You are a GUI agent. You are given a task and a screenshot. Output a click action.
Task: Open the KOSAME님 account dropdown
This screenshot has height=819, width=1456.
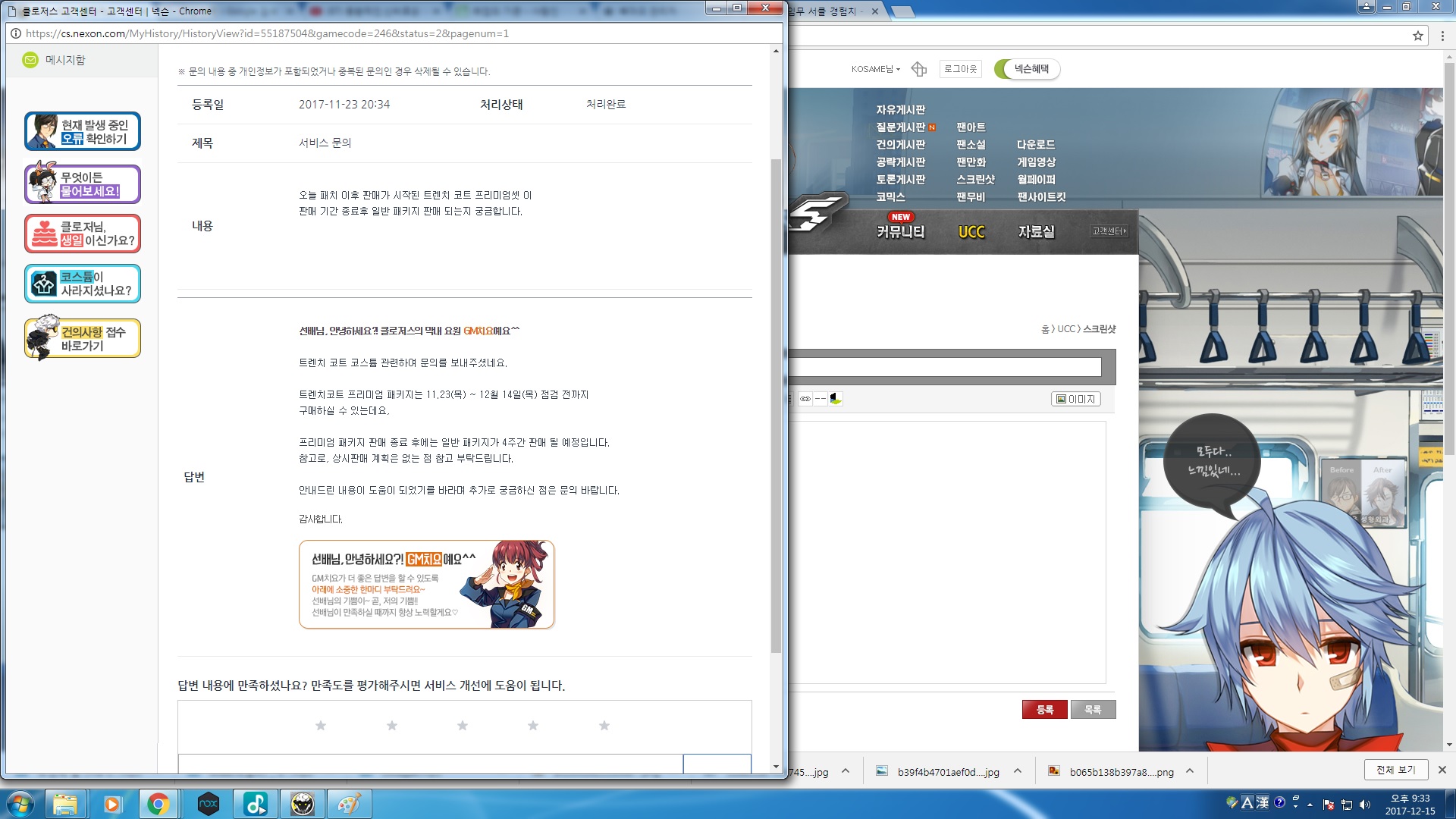pos(876,69)
